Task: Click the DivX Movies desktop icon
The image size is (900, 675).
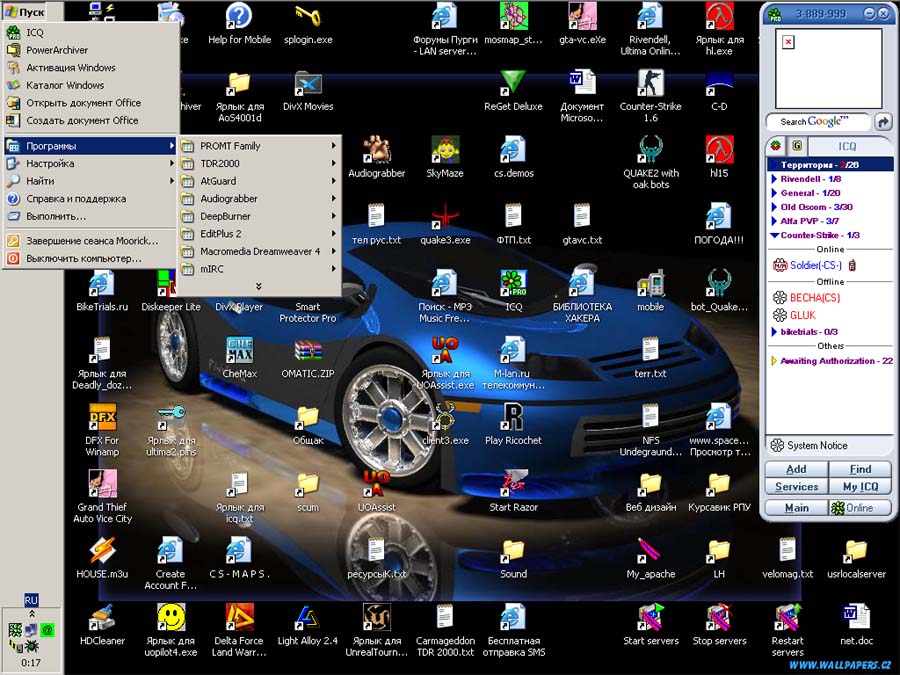Action: [308, 83]
